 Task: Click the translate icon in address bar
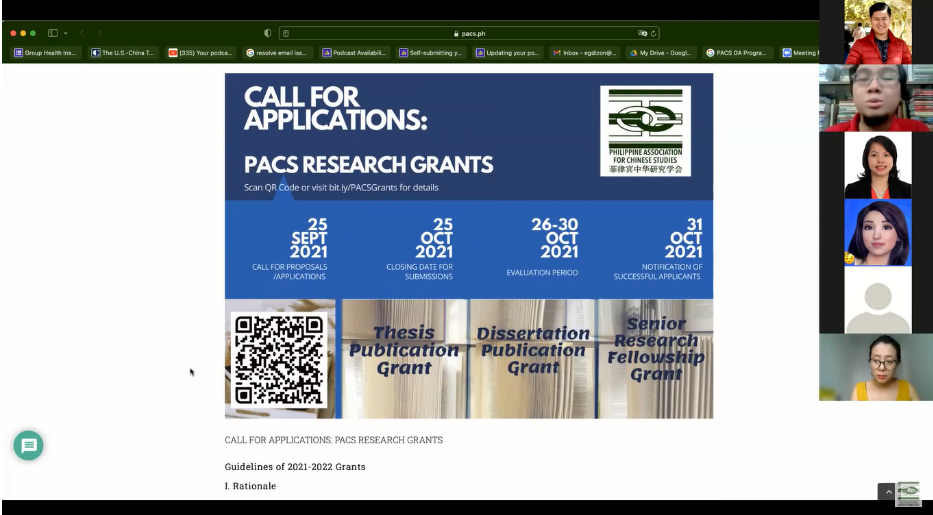[642, 33]
